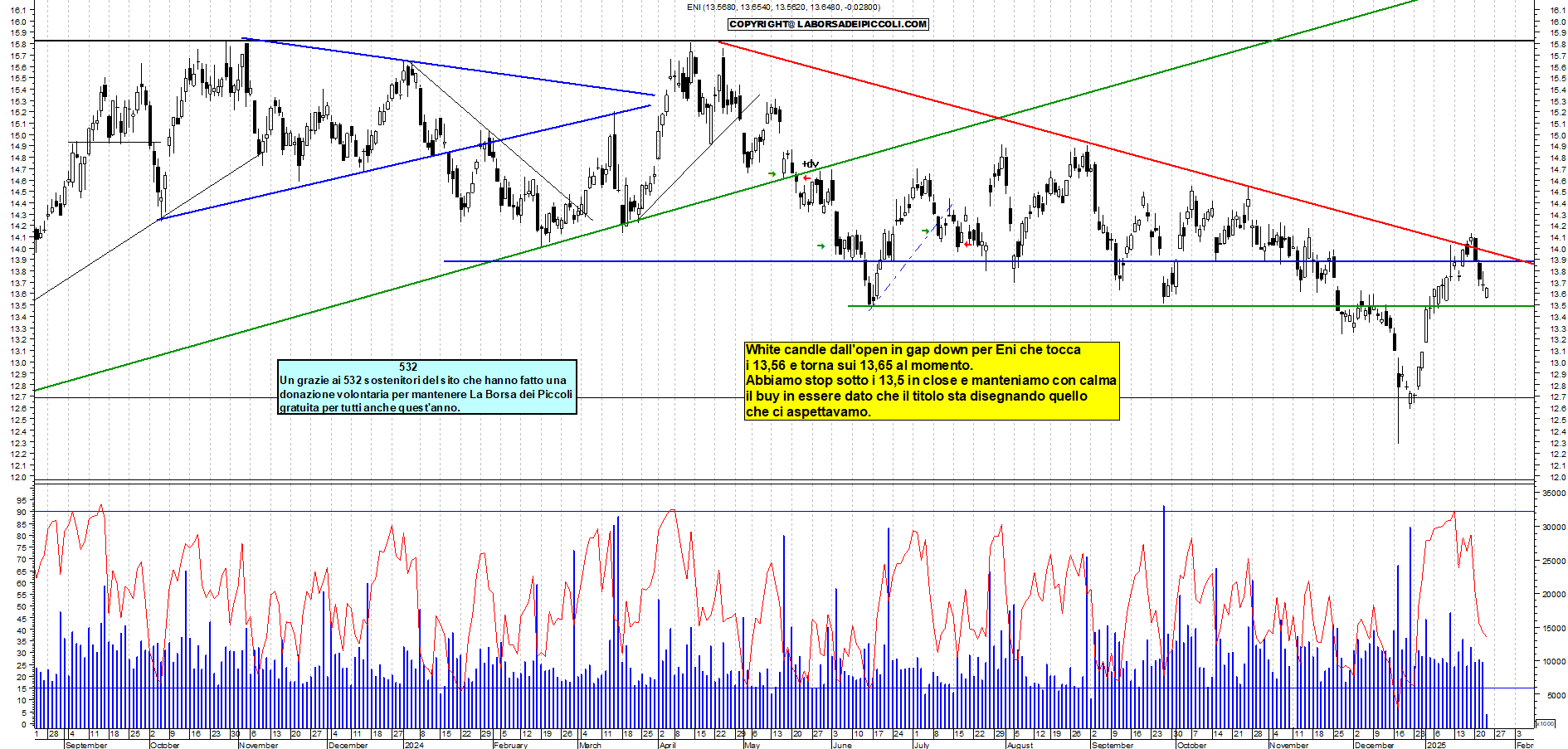
Task: Click the '+dv' dividend annotation
Action: point(810,164)
